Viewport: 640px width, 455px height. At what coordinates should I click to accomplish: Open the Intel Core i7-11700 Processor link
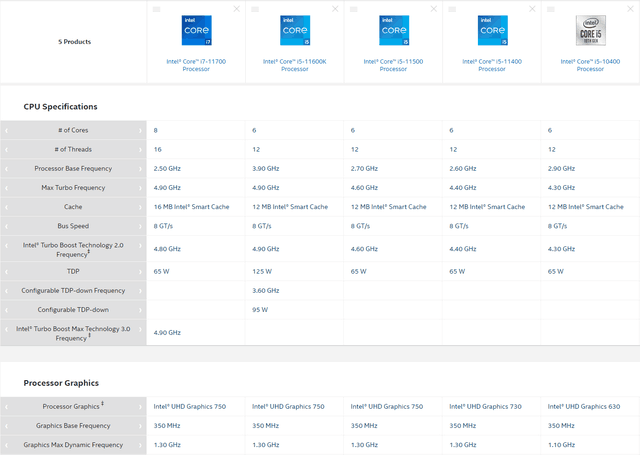coord(196,65)
